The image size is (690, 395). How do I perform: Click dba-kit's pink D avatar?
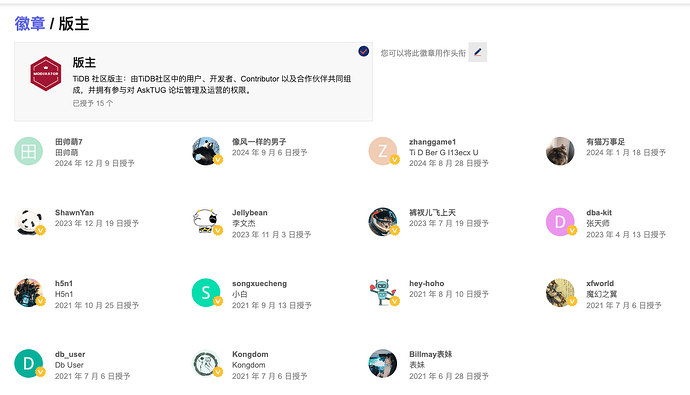(x=560, y=222)
